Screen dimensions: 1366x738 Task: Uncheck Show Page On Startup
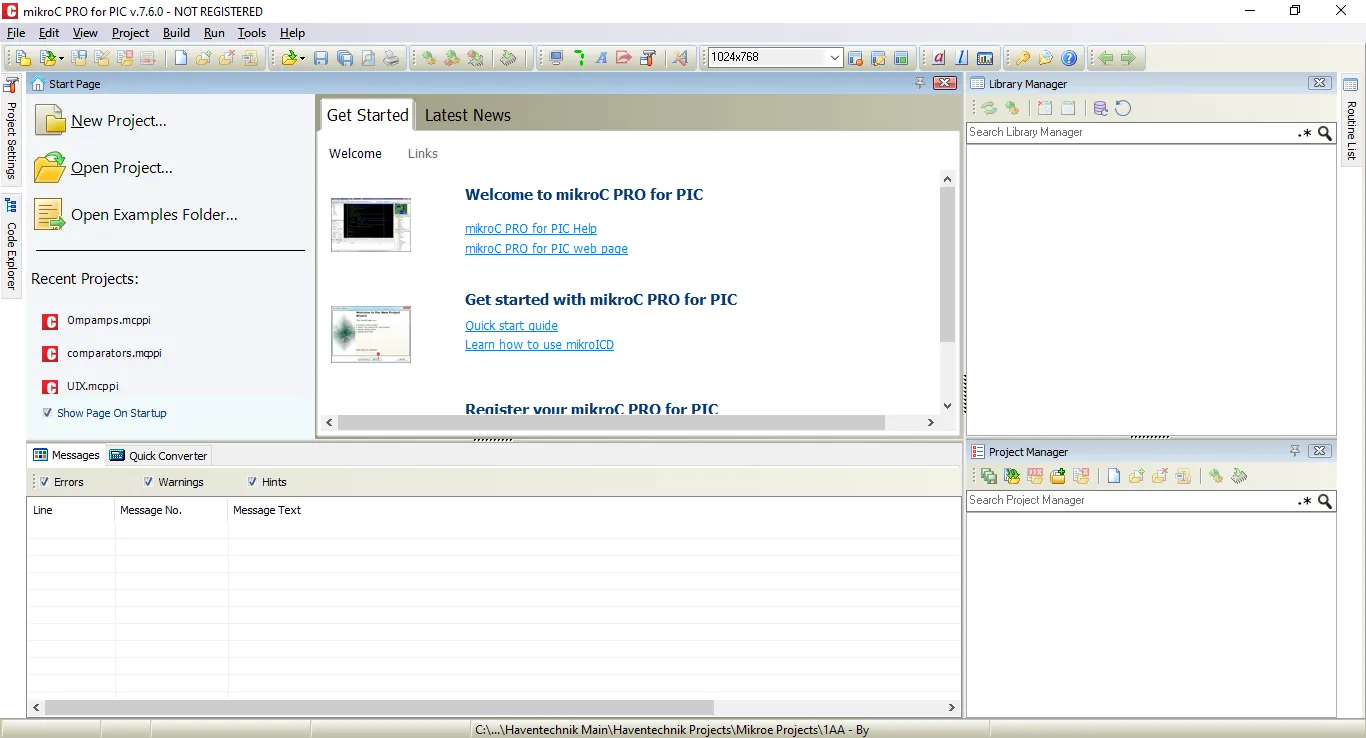click(47, 412)
